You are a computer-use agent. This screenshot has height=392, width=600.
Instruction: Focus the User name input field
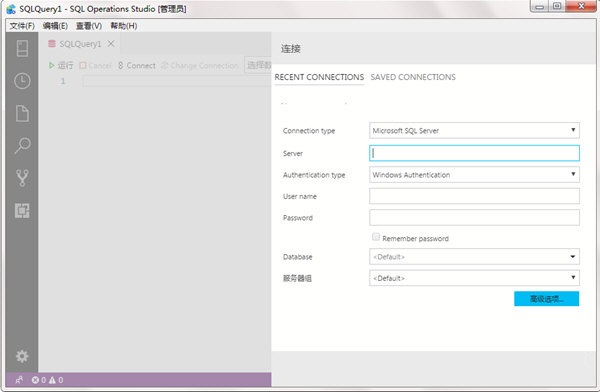(474, 196)
